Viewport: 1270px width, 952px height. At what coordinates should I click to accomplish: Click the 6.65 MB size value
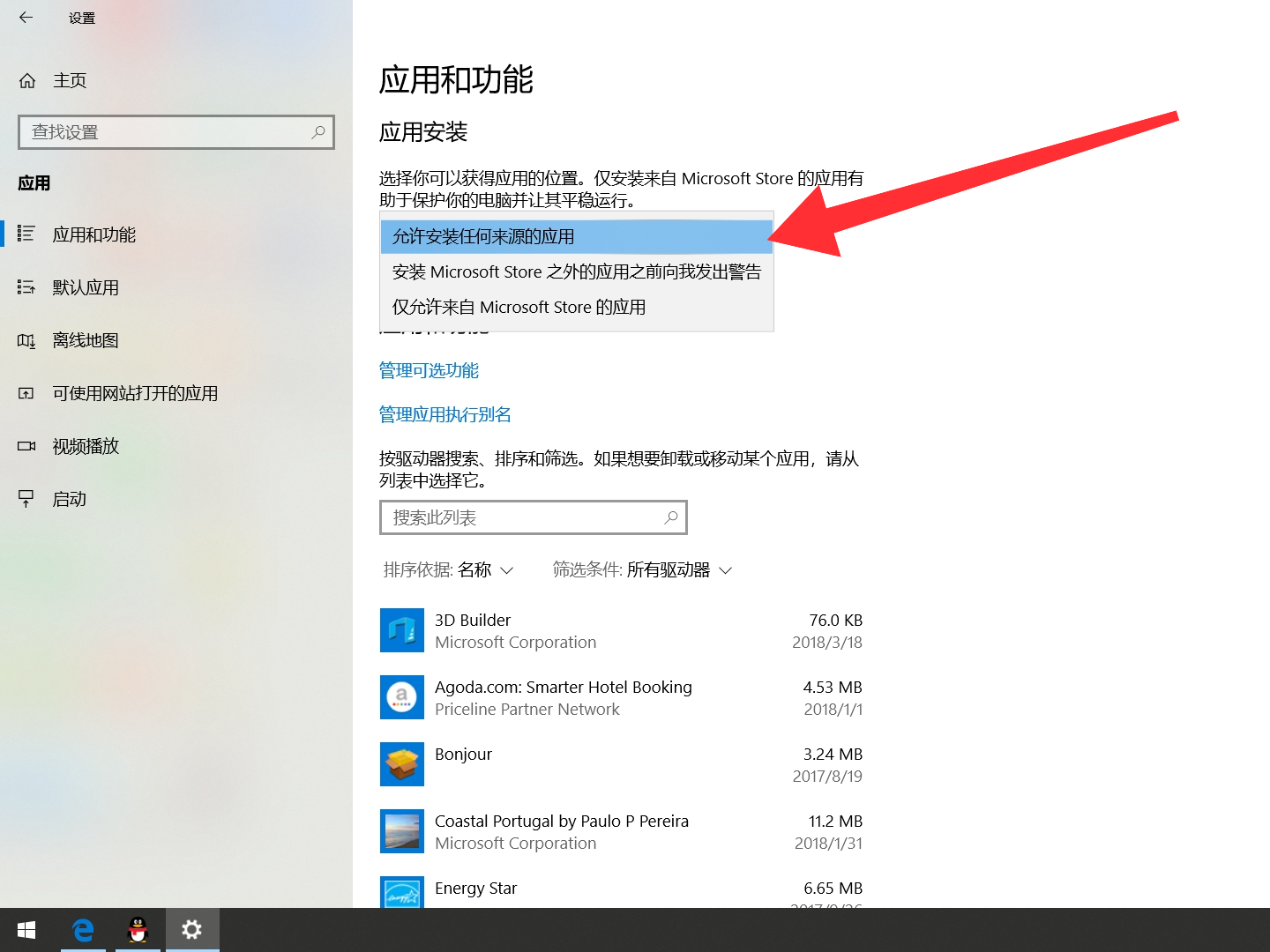[x=833, y=888]
